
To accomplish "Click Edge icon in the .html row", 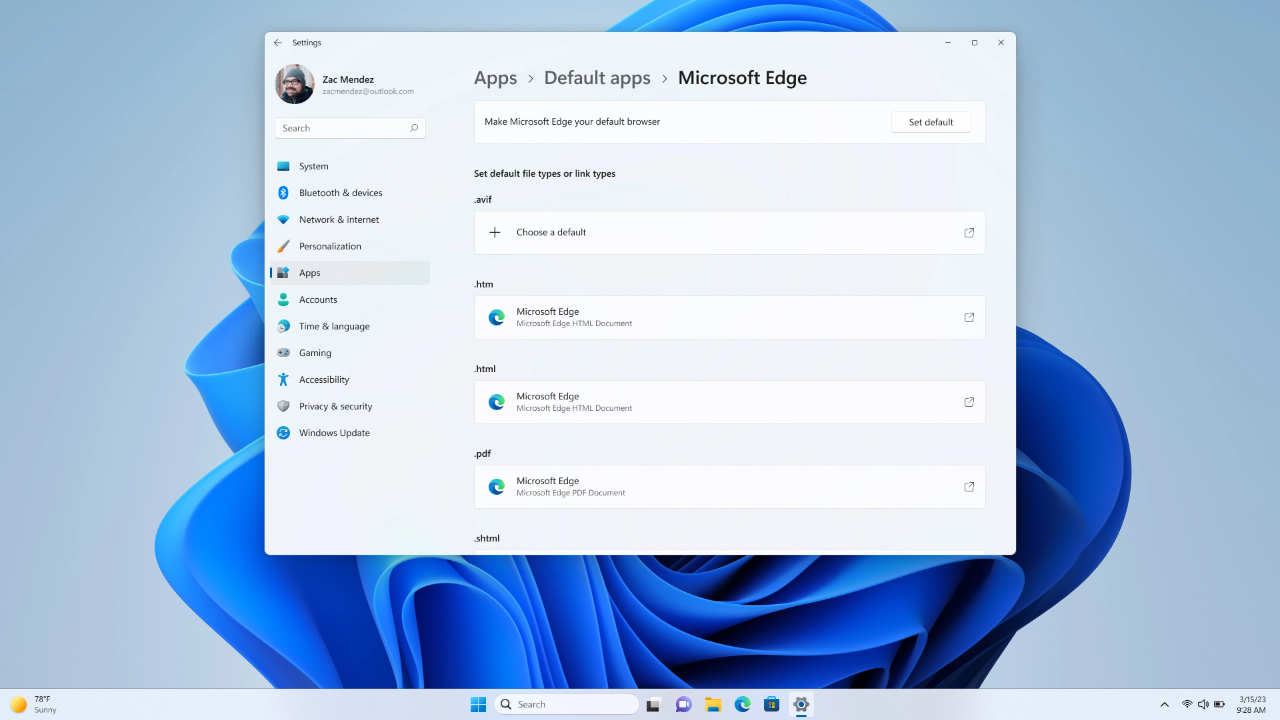I will (x=496, y=402).
